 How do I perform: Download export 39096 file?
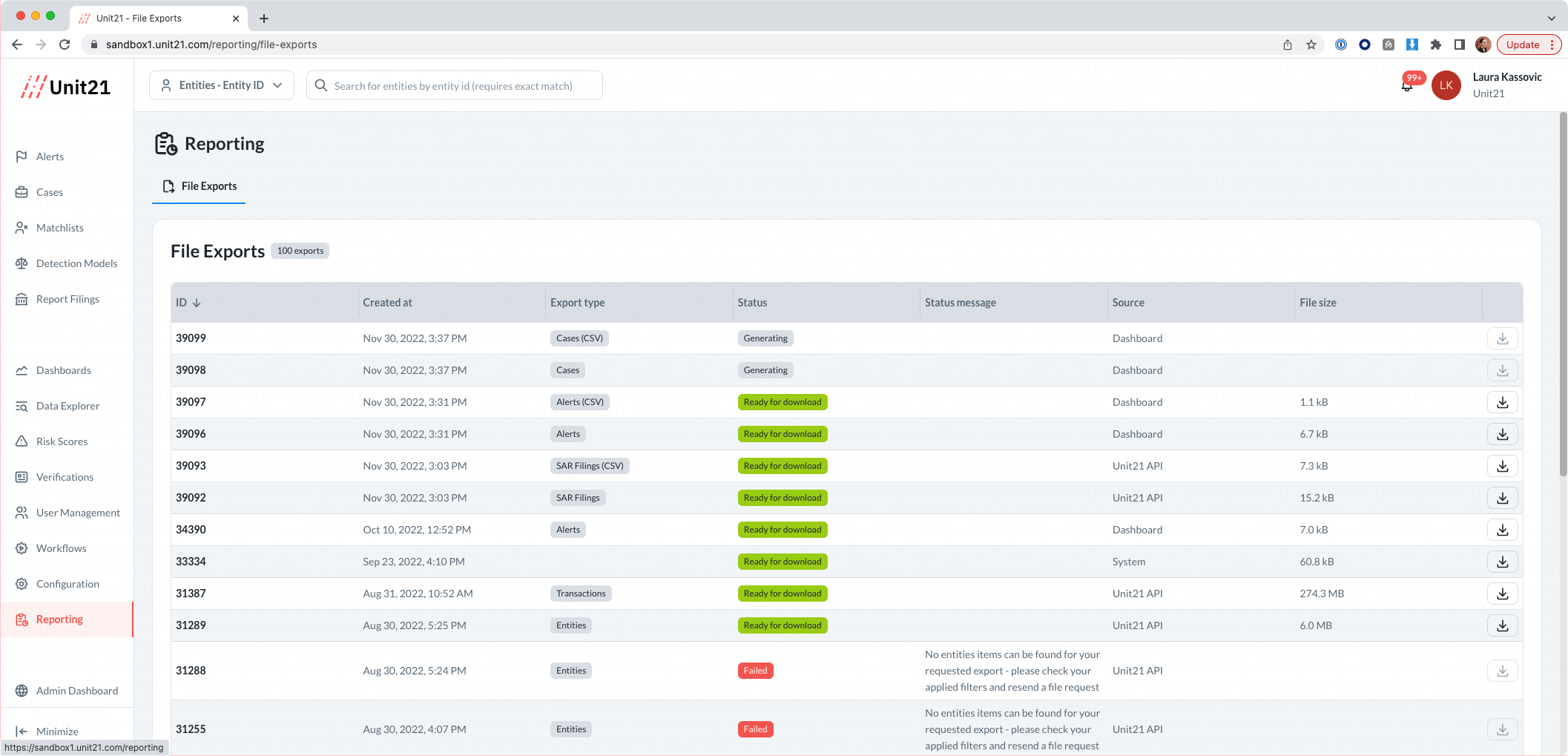tap(1502, 434)
